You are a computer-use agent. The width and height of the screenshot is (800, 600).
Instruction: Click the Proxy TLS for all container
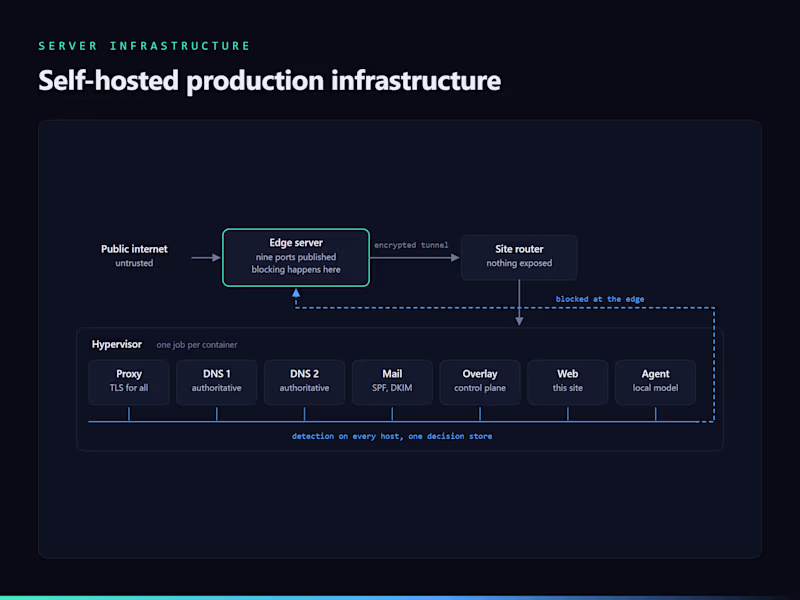click(x=129, y=382)
